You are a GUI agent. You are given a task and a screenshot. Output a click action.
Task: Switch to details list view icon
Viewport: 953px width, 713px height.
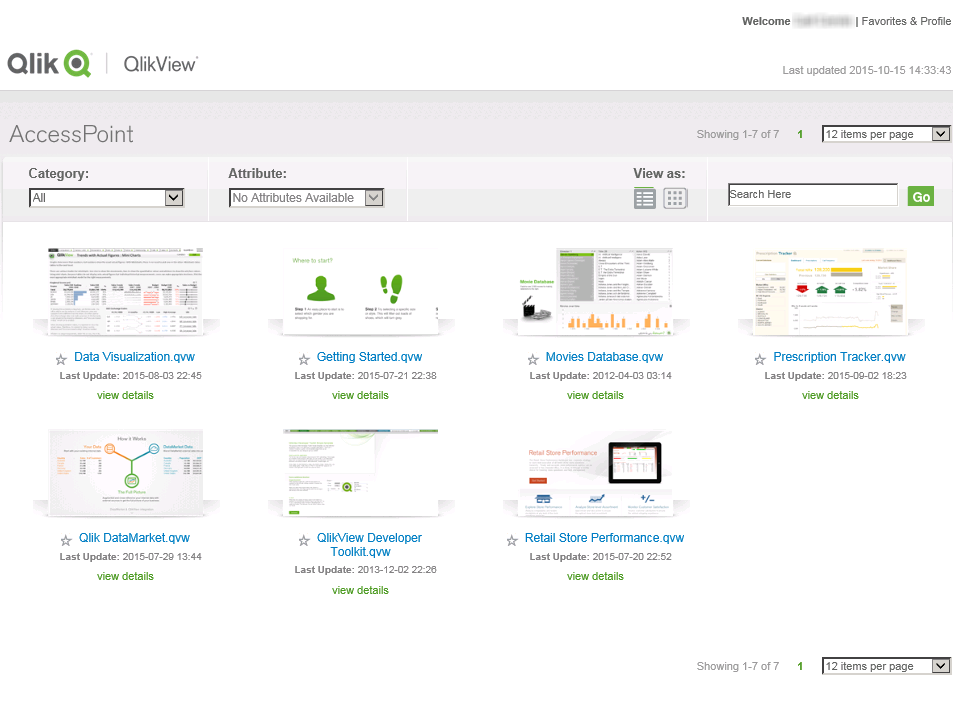[x=645, y=198]
